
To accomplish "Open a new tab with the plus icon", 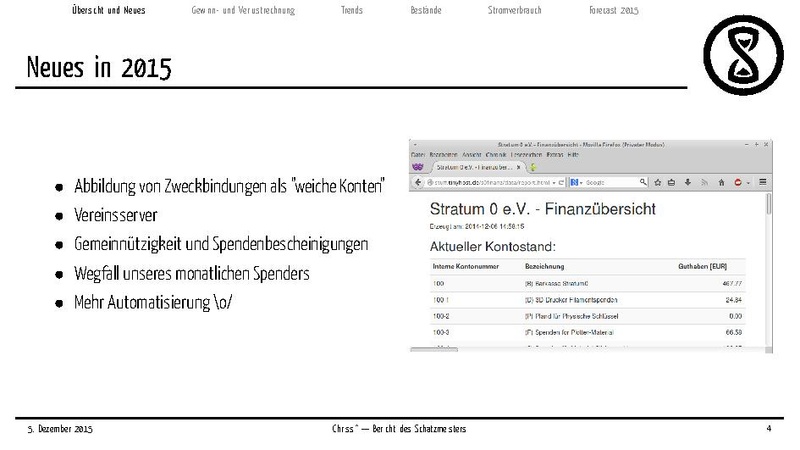I will [533, 167].
